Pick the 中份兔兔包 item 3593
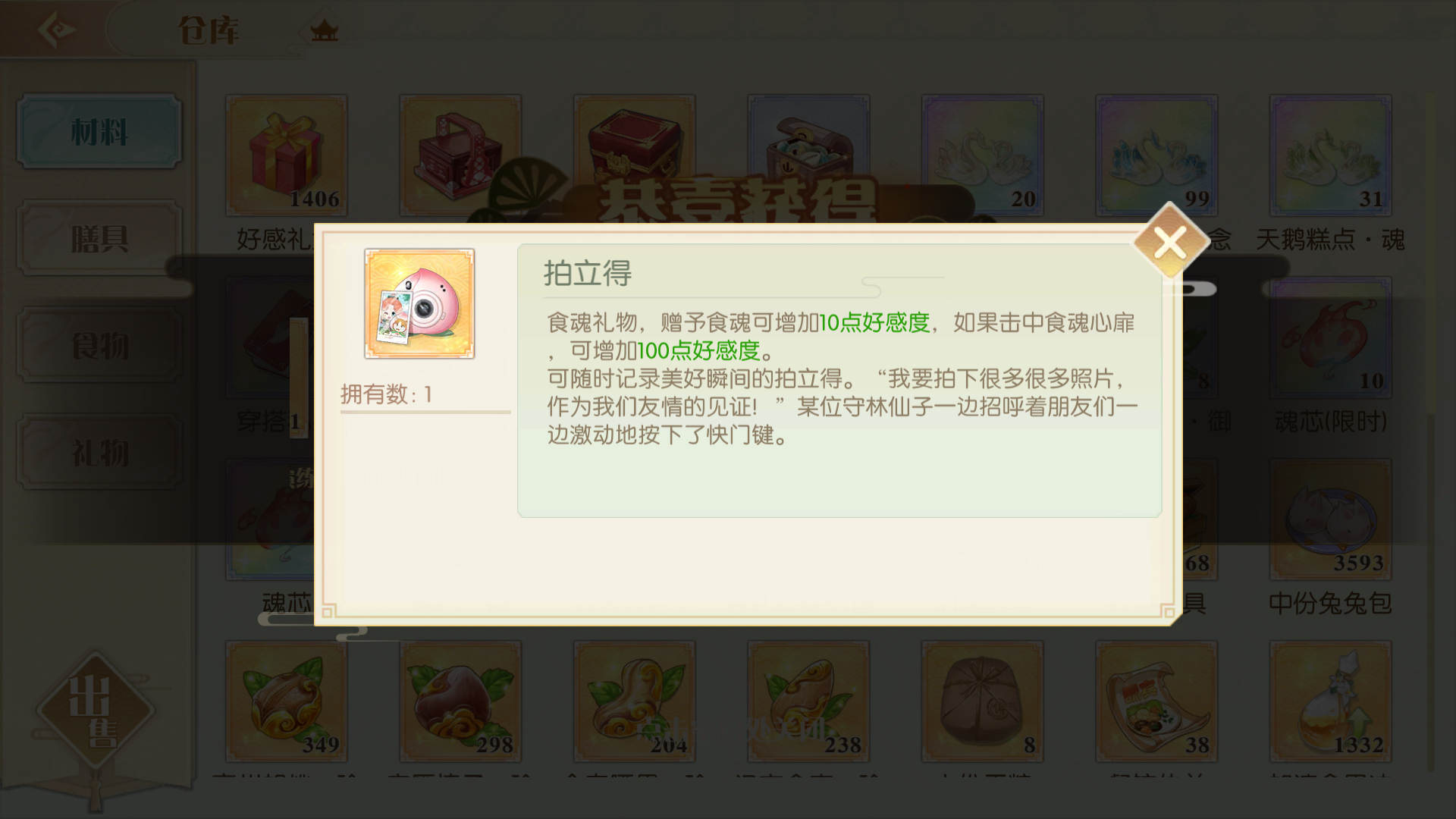Image resolution: width=1456 pixels, height=819 pixels. tap(1331, 519)
